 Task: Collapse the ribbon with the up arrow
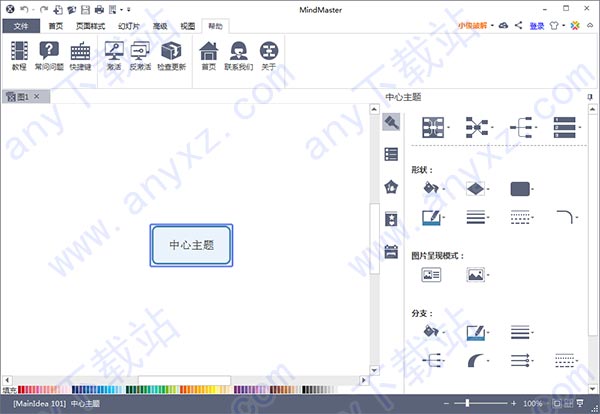pyautogui.click(x=590, y=25)
